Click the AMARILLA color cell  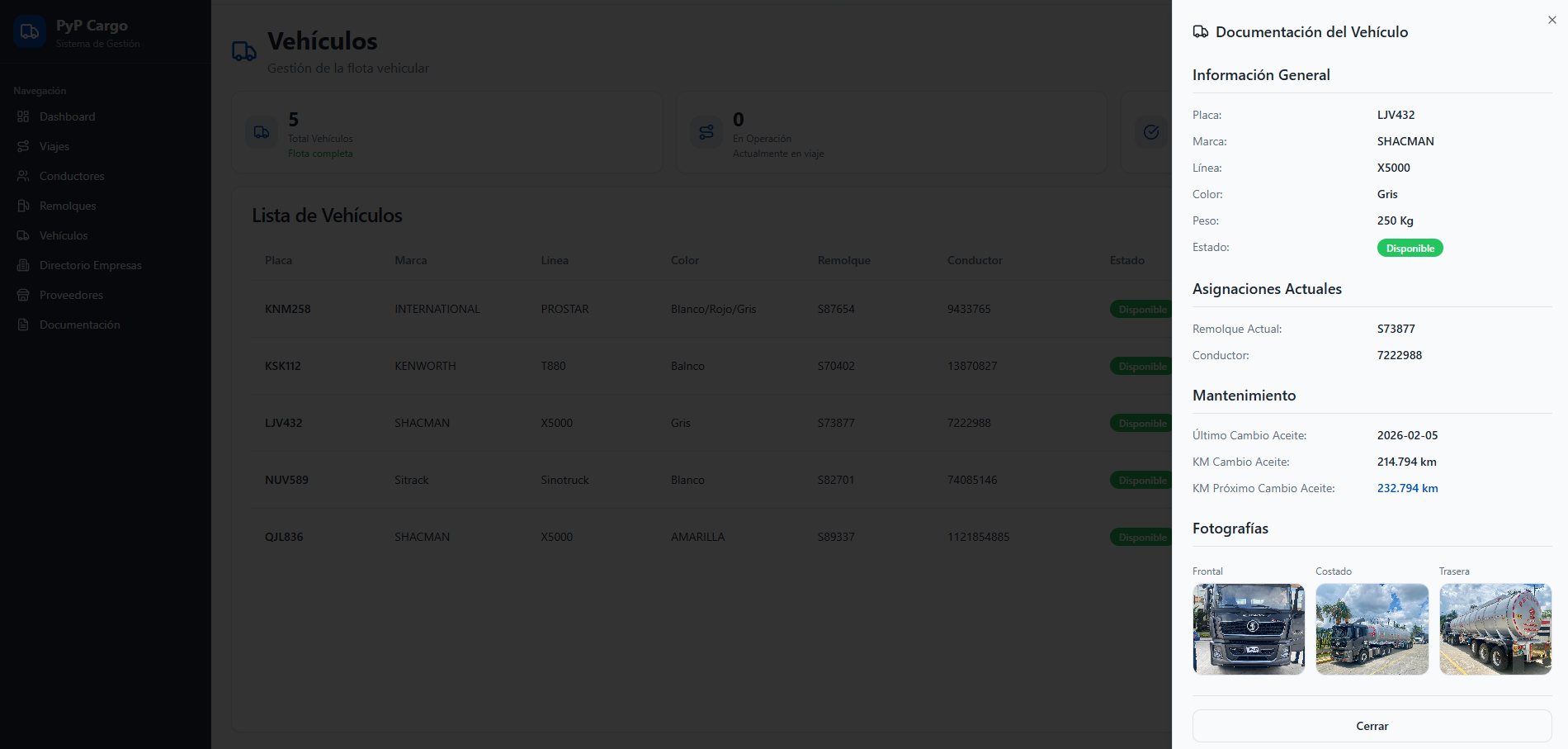coord(698,537)
